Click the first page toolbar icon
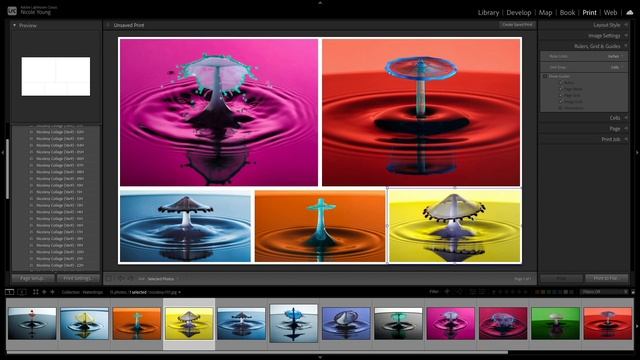 [109, 278]
